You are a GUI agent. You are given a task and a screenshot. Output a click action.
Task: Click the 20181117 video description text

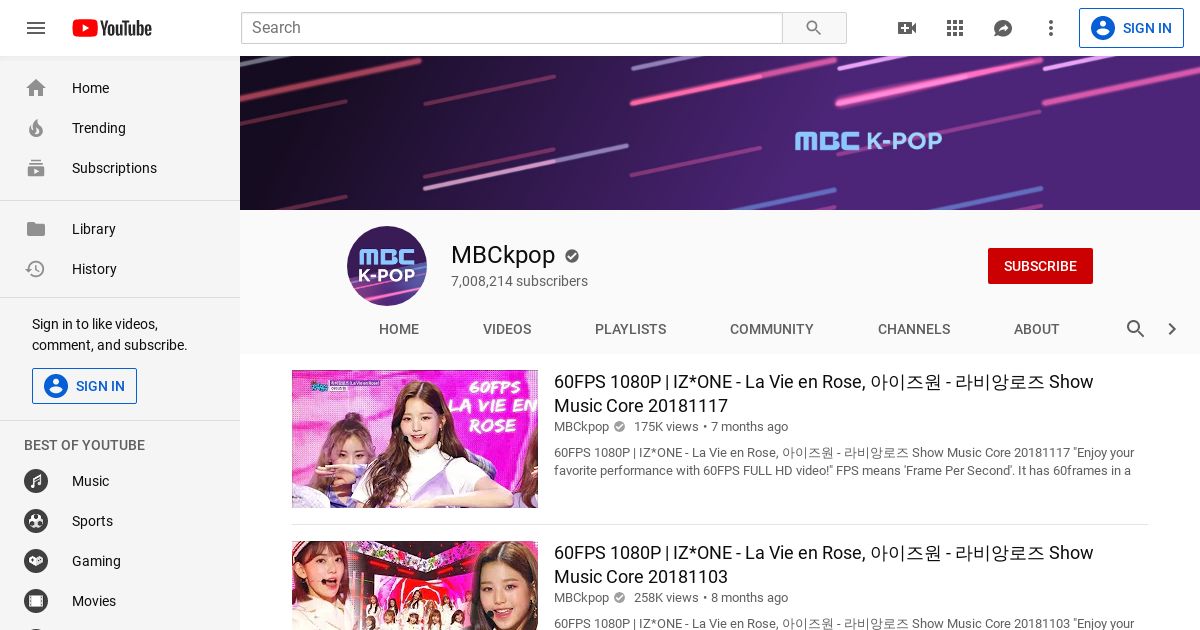[844, 462]
